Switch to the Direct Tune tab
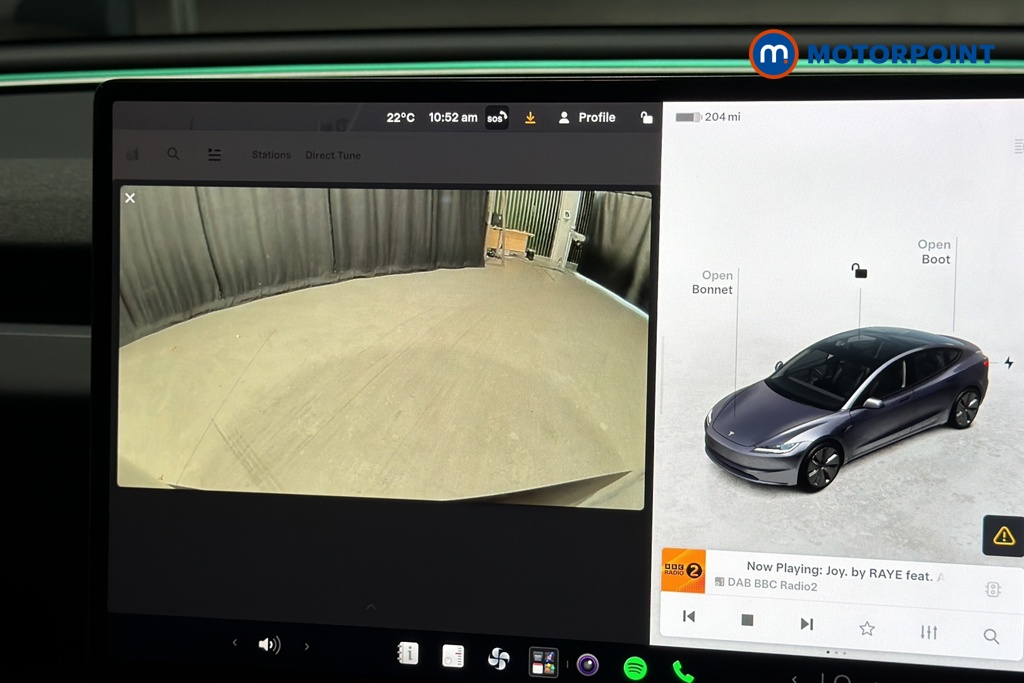The height and width of the screenshot is (683, 1024). [333, 155]
